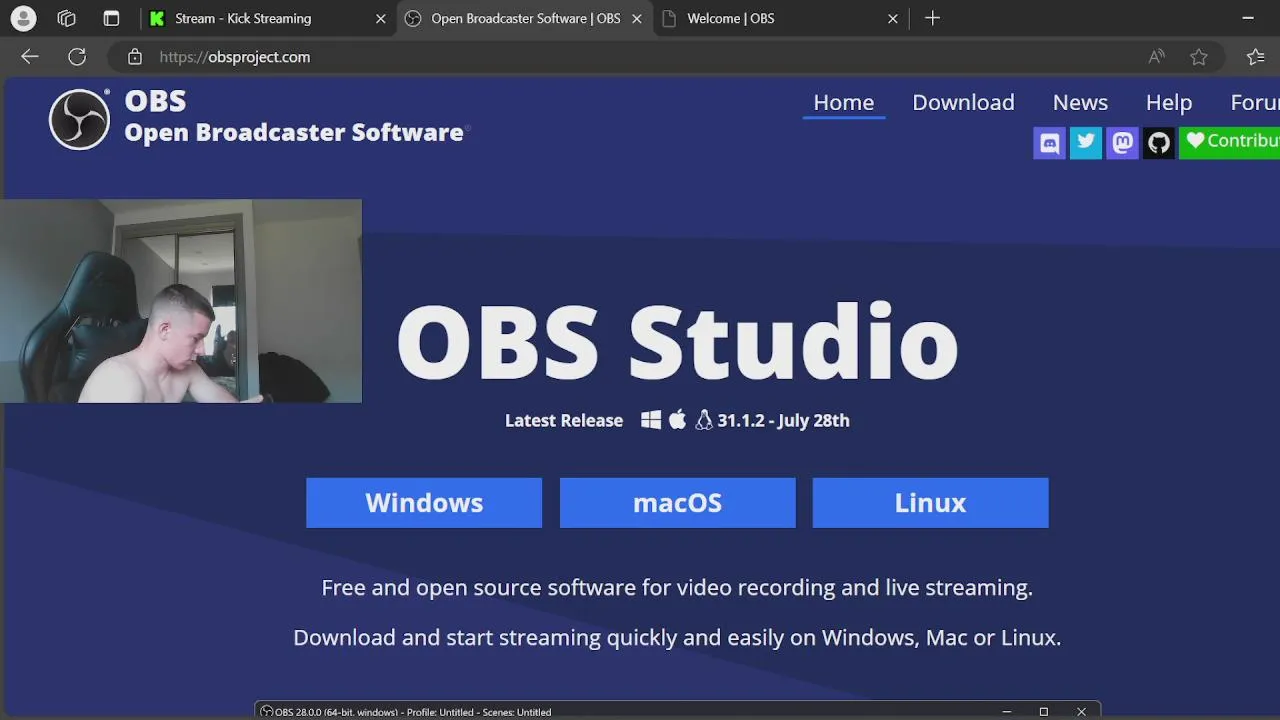Go back to the previous page
The image size is (1280, 720).
pyautogui.click(x=30, y=57)
